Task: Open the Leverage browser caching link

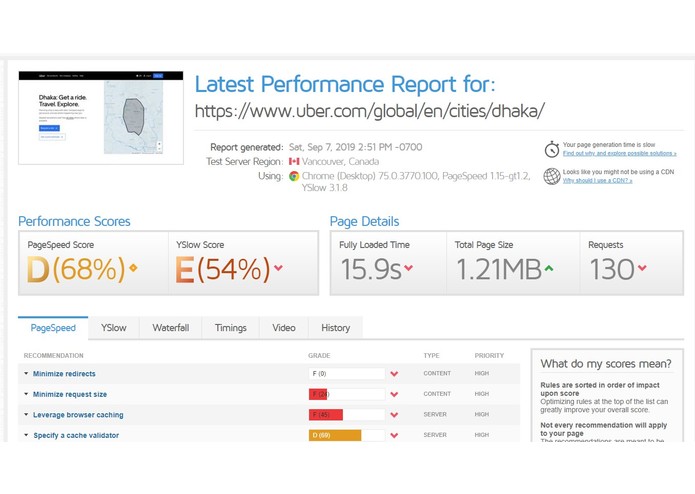Action: click(x=78, y=415)
